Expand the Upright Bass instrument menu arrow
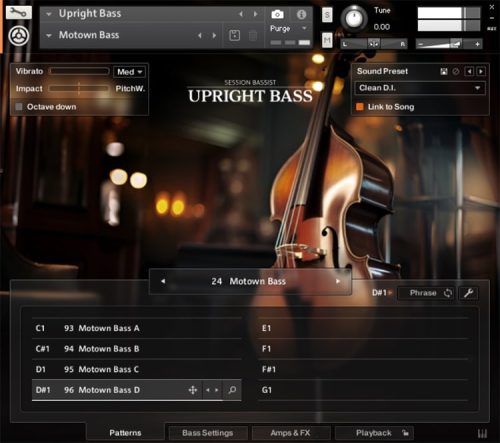500x443 pixels. pyautogui.click(x=49, y=14)
